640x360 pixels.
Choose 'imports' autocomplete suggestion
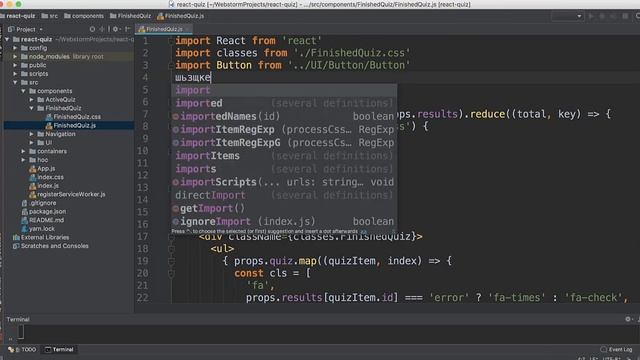pyautogui.click(x=284, y=169)
